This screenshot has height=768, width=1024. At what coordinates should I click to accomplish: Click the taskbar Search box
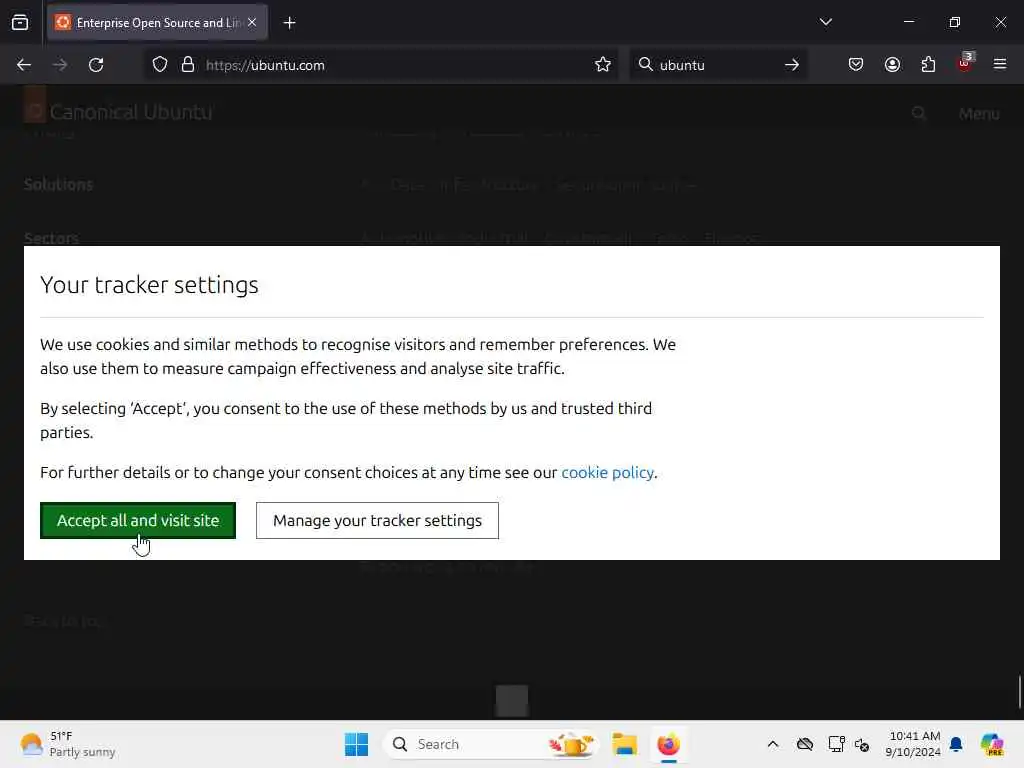click(491, 744)
